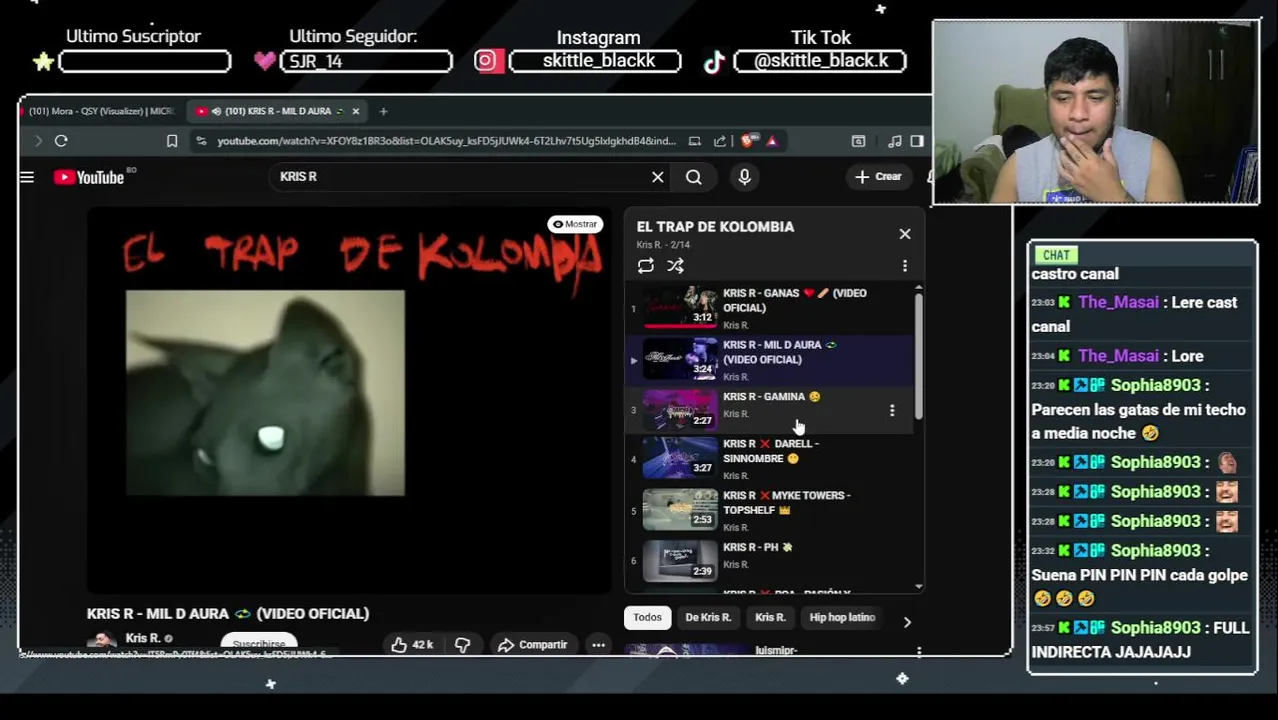
Task: Click the Mostrar button on the video
Action: (x=575, y=224)
